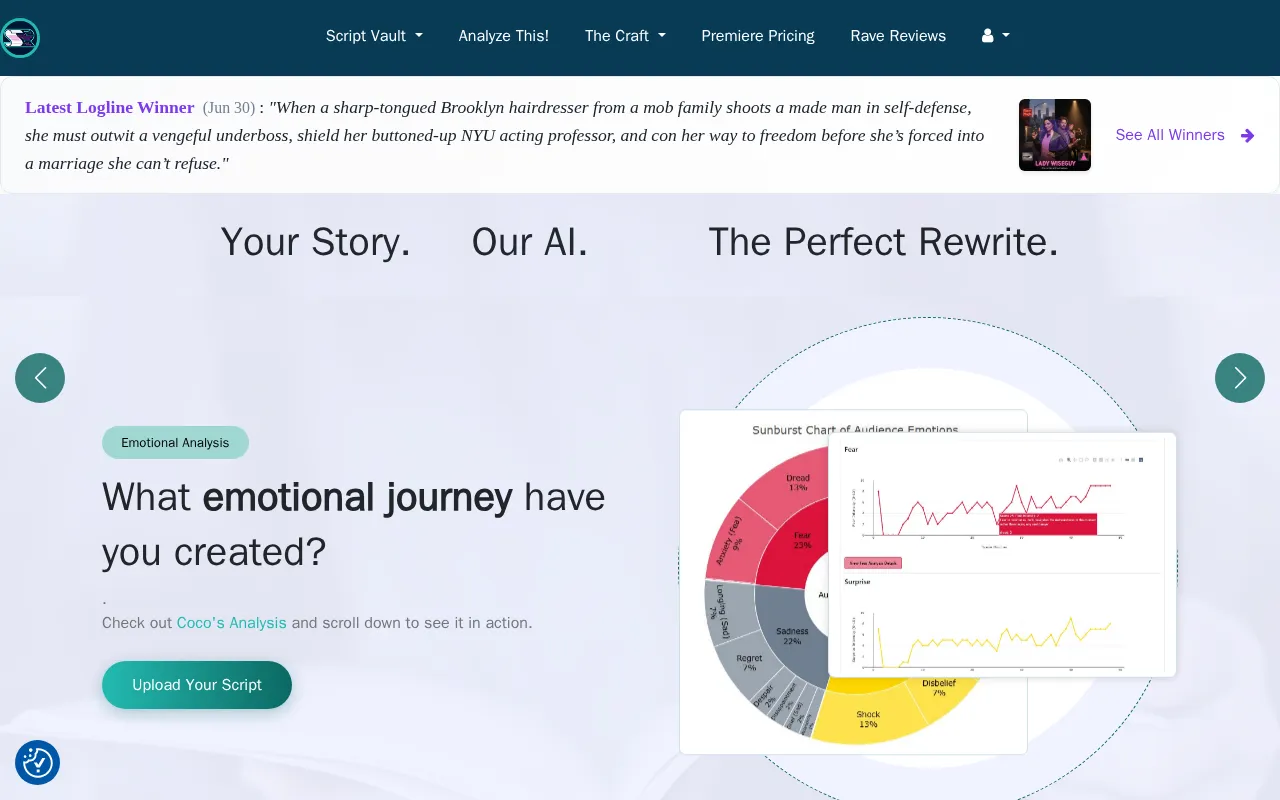Select the Shock 13% slice in the sunburst
This screenshot has width=1280, height=800.
click(x=867, y=718)
